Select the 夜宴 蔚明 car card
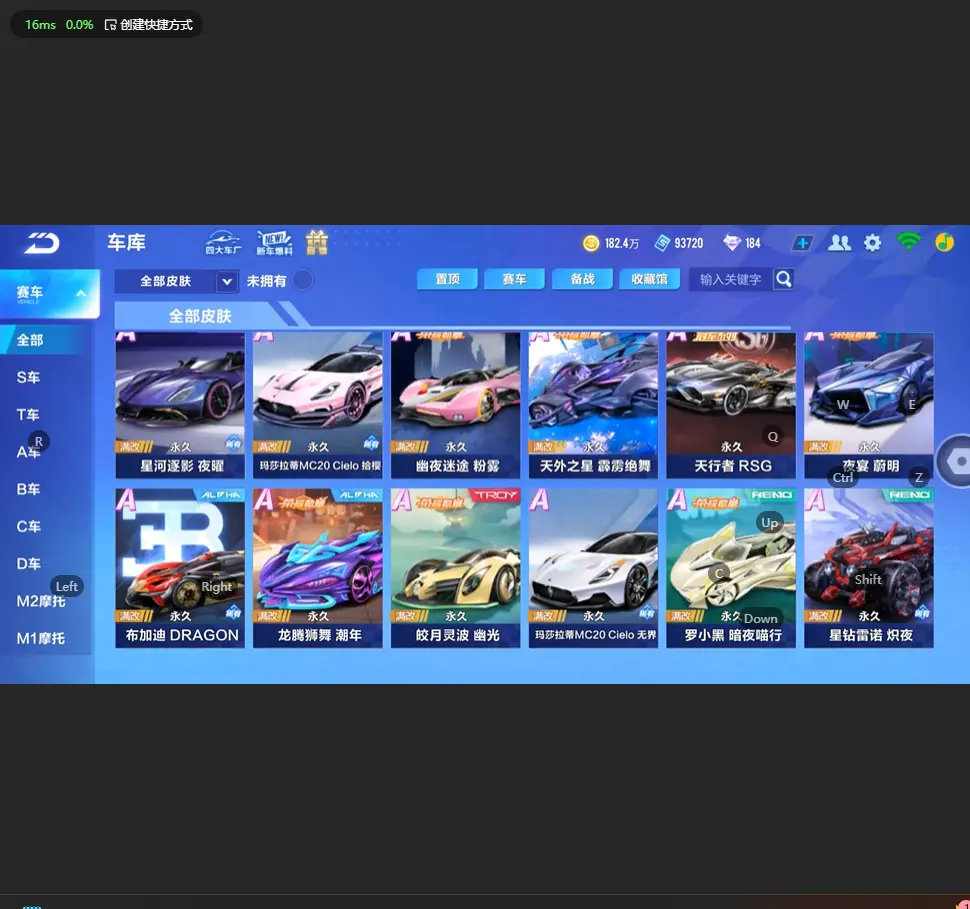The image size is (970, 909). 869,405
